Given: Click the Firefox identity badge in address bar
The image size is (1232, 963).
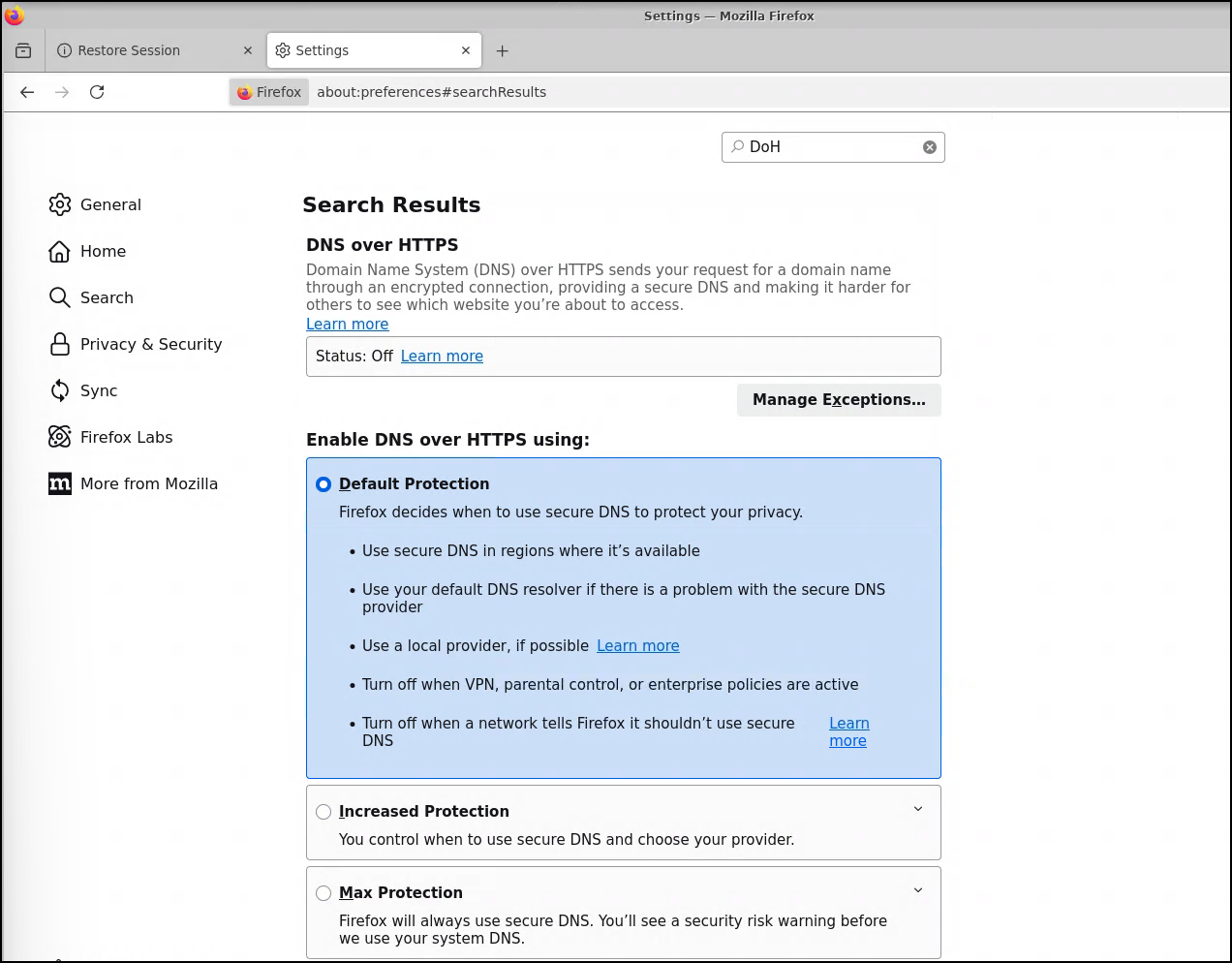Looking at the screenshot, I should tap(269, 92).
